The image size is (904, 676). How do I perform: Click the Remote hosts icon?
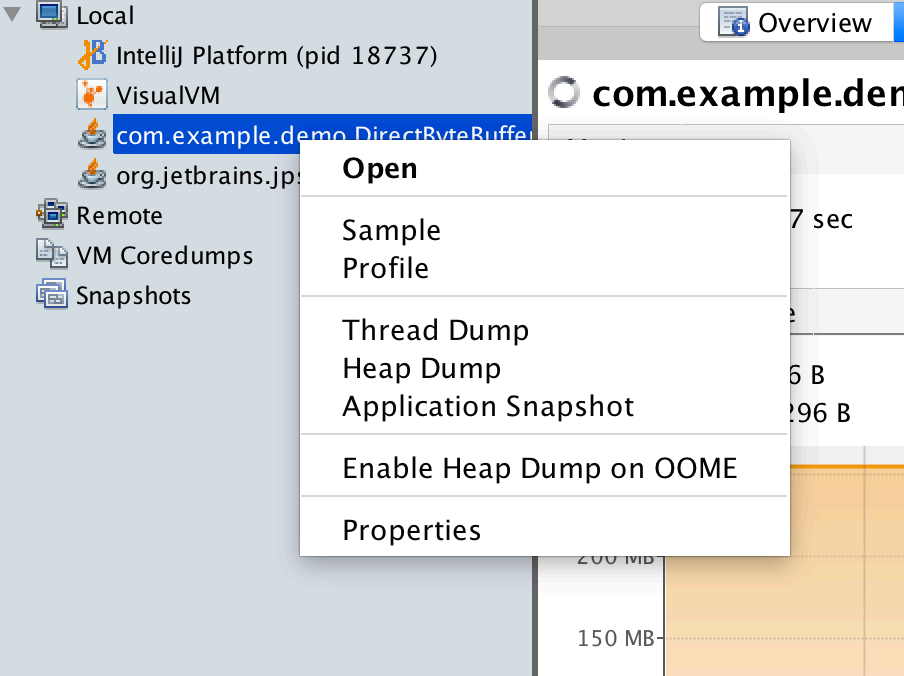(52, 214)
